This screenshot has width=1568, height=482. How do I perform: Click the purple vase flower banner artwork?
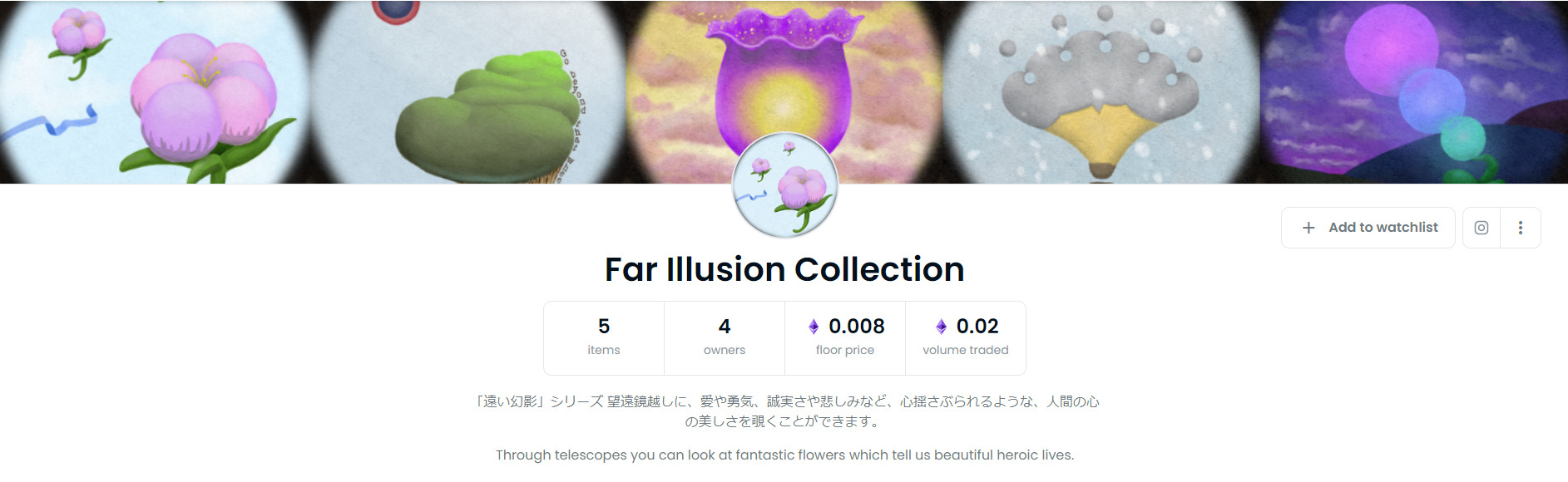coord(784,91)
